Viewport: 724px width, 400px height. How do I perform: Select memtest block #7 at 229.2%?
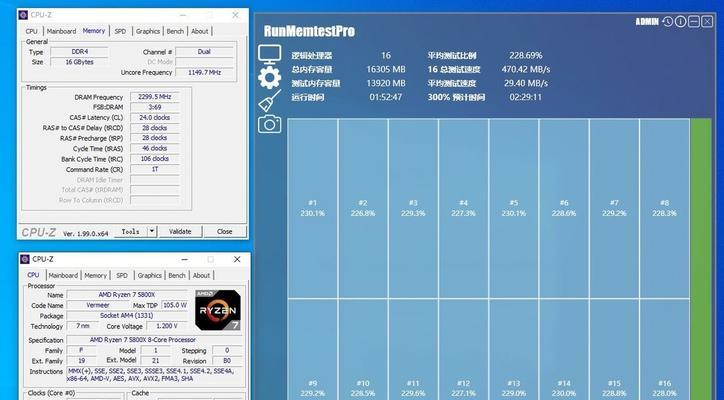click(x=614, y=208)
